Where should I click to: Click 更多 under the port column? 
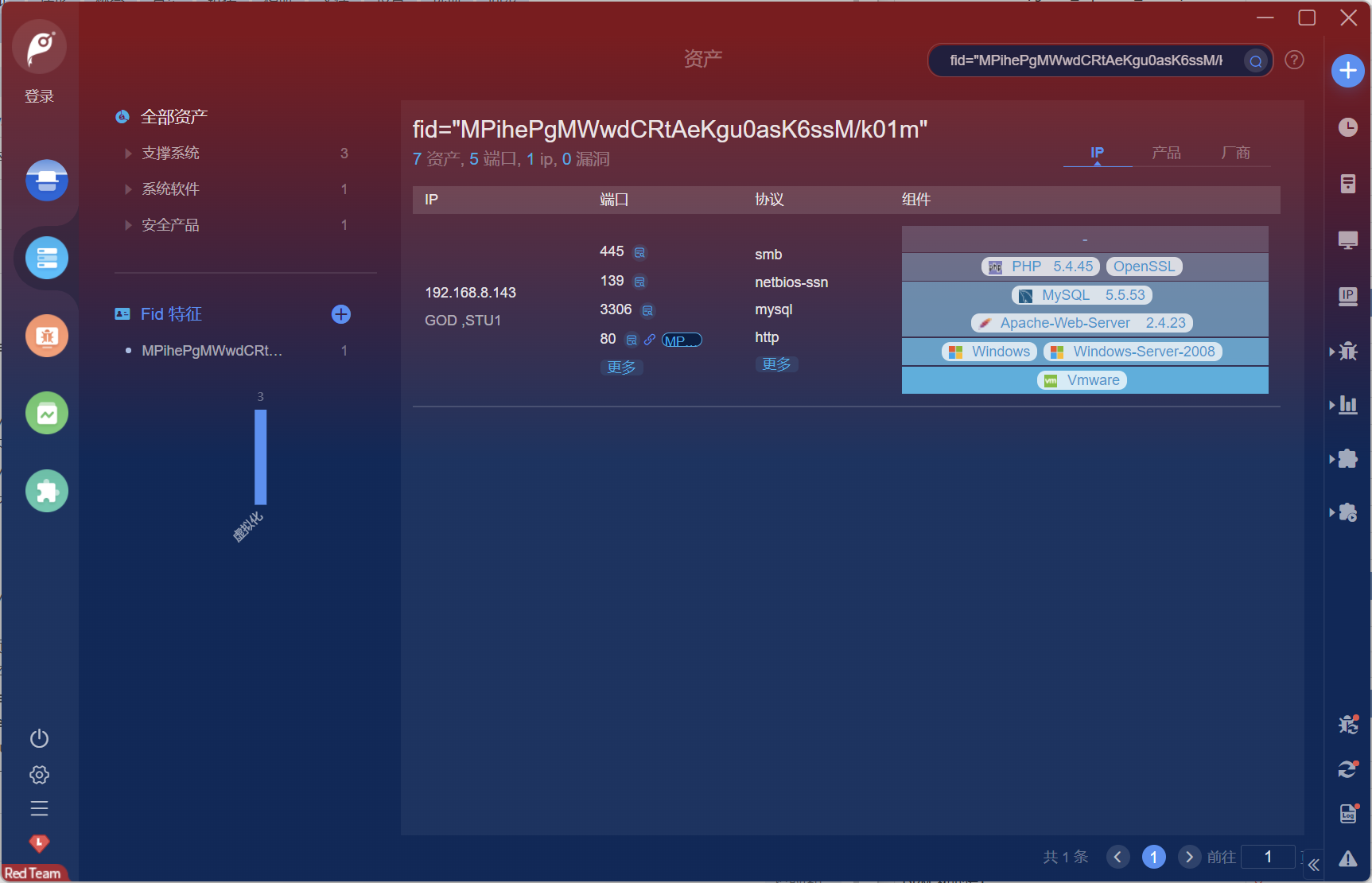tap(621, 368)
